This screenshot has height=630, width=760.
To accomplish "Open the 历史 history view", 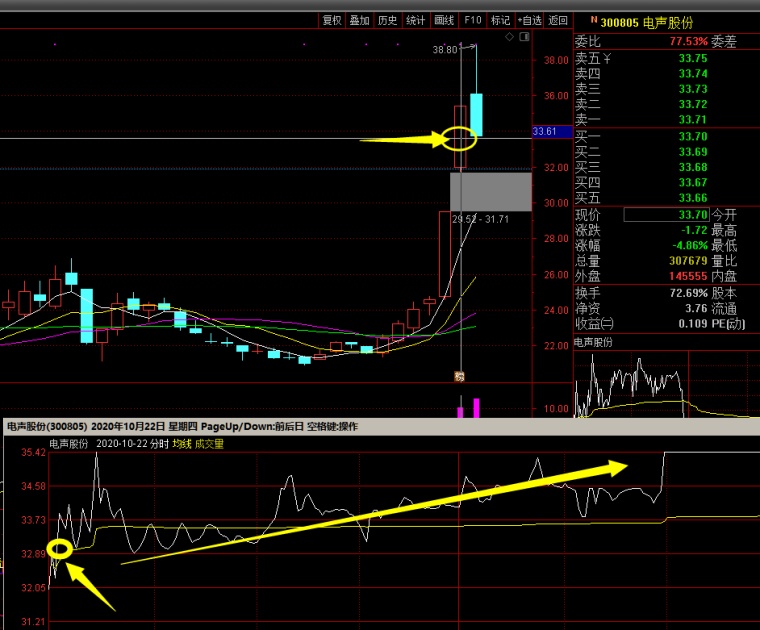I will tap(388, 20).
